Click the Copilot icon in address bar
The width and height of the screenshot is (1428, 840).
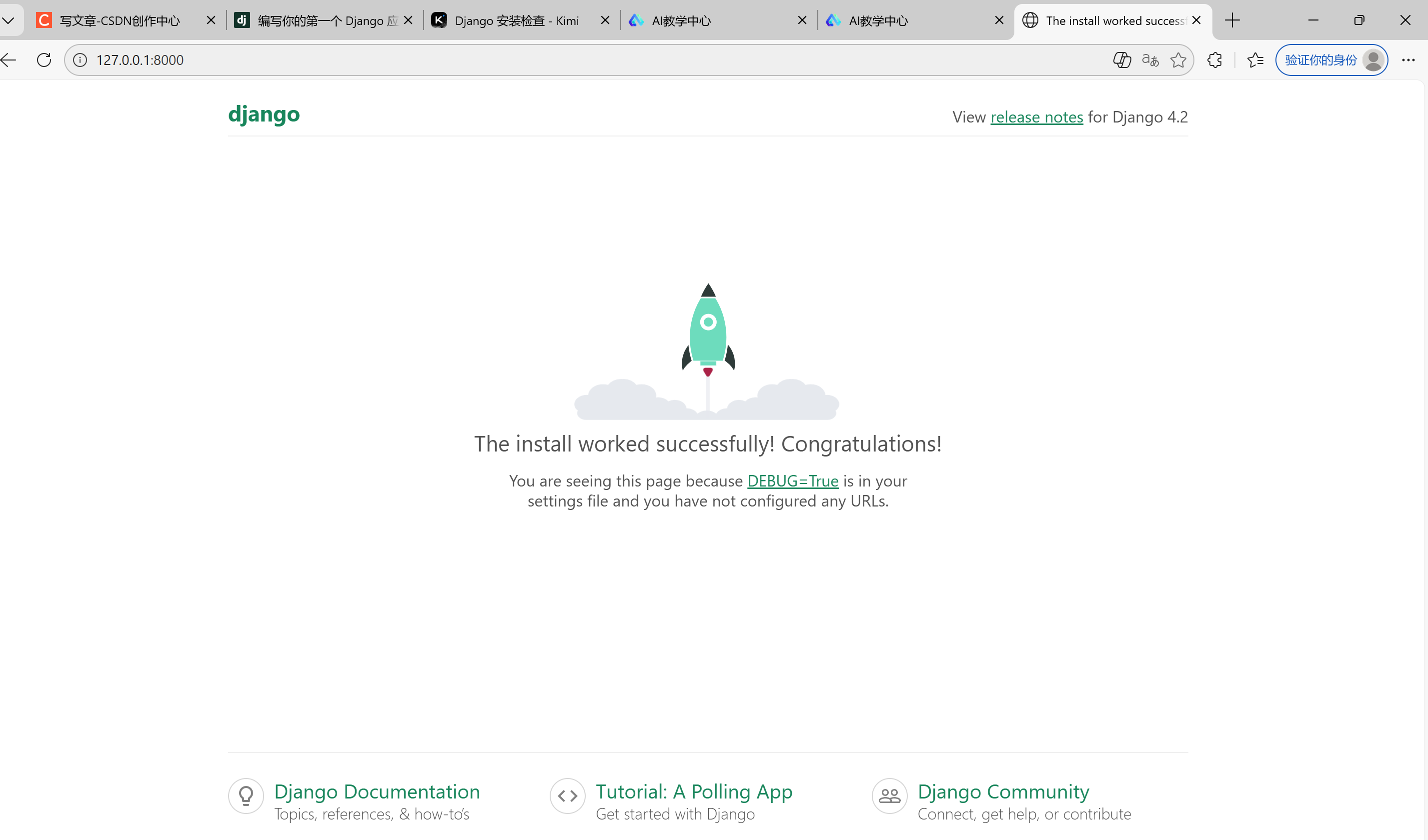coord(1121,60)
